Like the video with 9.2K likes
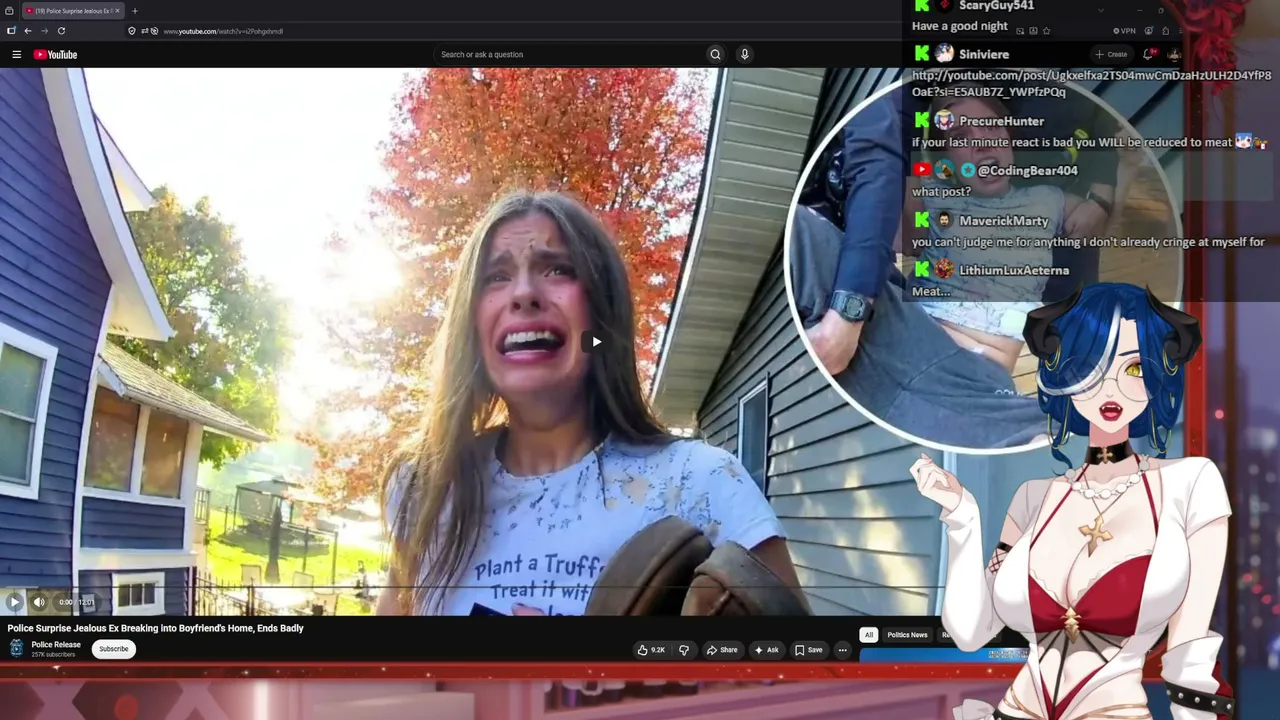The height and width of the screenshot is (720, 1280). pyautogui.click(x=651, y=650)
